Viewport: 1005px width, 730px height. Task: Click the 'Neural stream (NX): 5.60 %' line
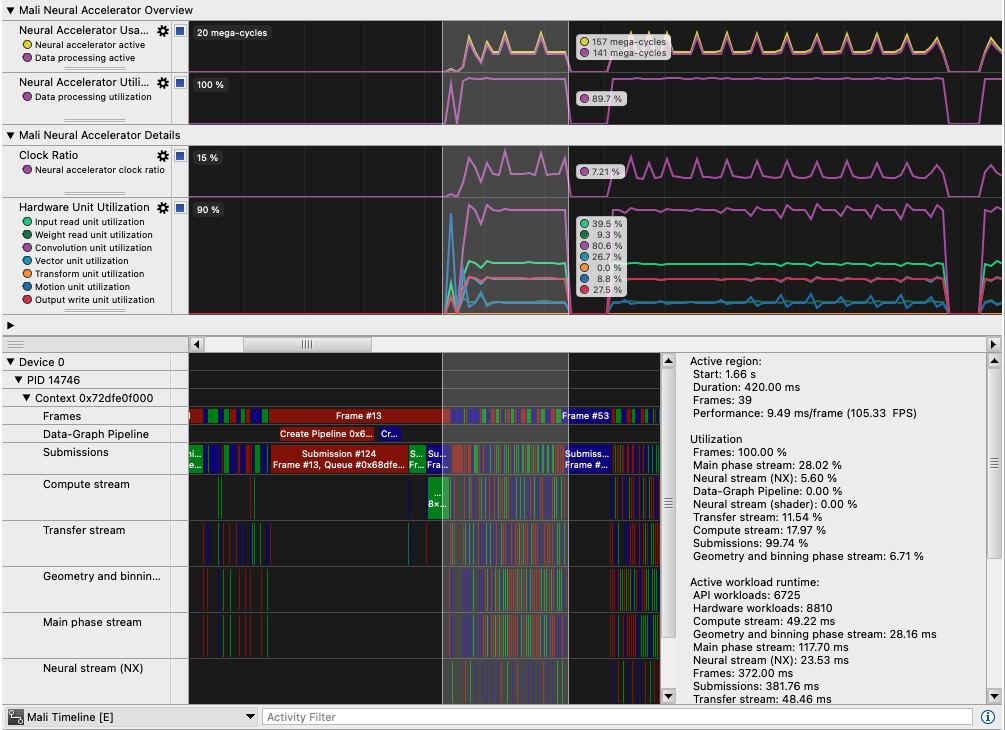(764, 478)
